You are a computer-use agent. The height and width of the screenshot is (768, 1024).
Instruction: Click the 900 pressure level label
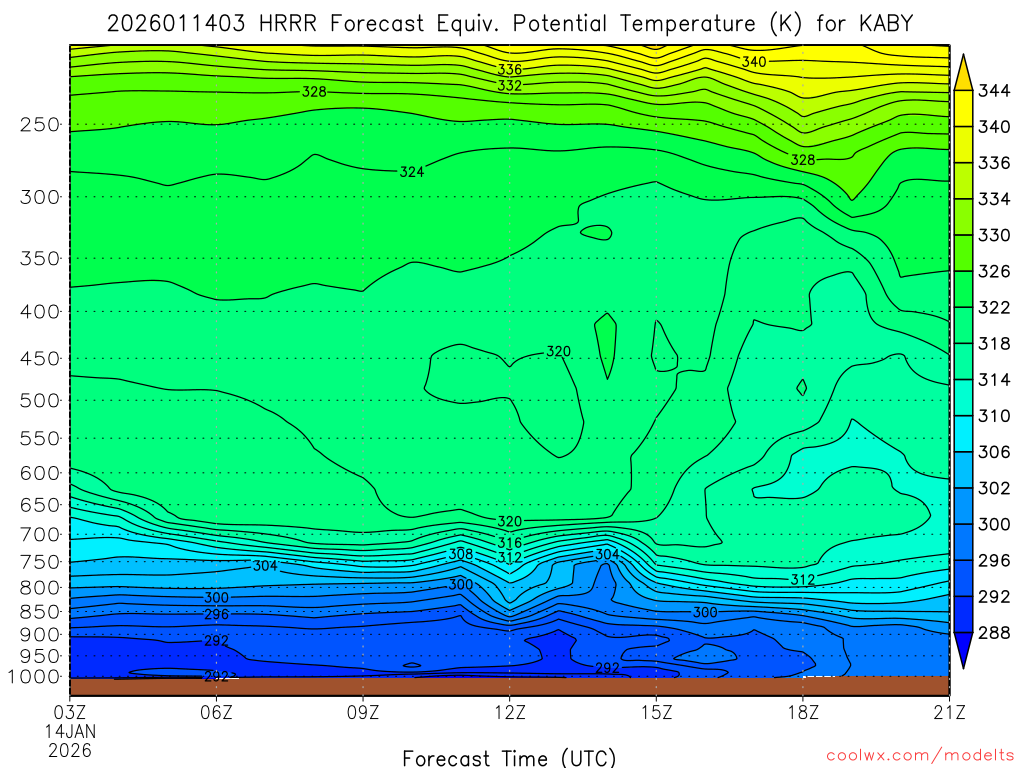click(40, 635)
